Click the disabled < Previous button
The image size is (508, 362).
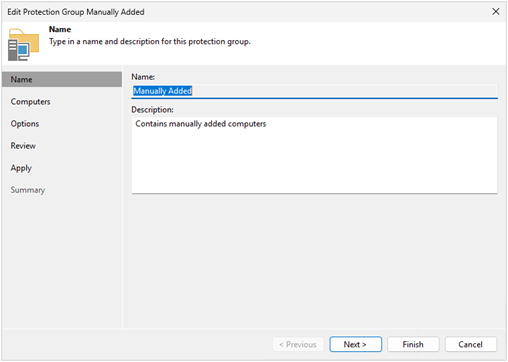tap(298, 344)
